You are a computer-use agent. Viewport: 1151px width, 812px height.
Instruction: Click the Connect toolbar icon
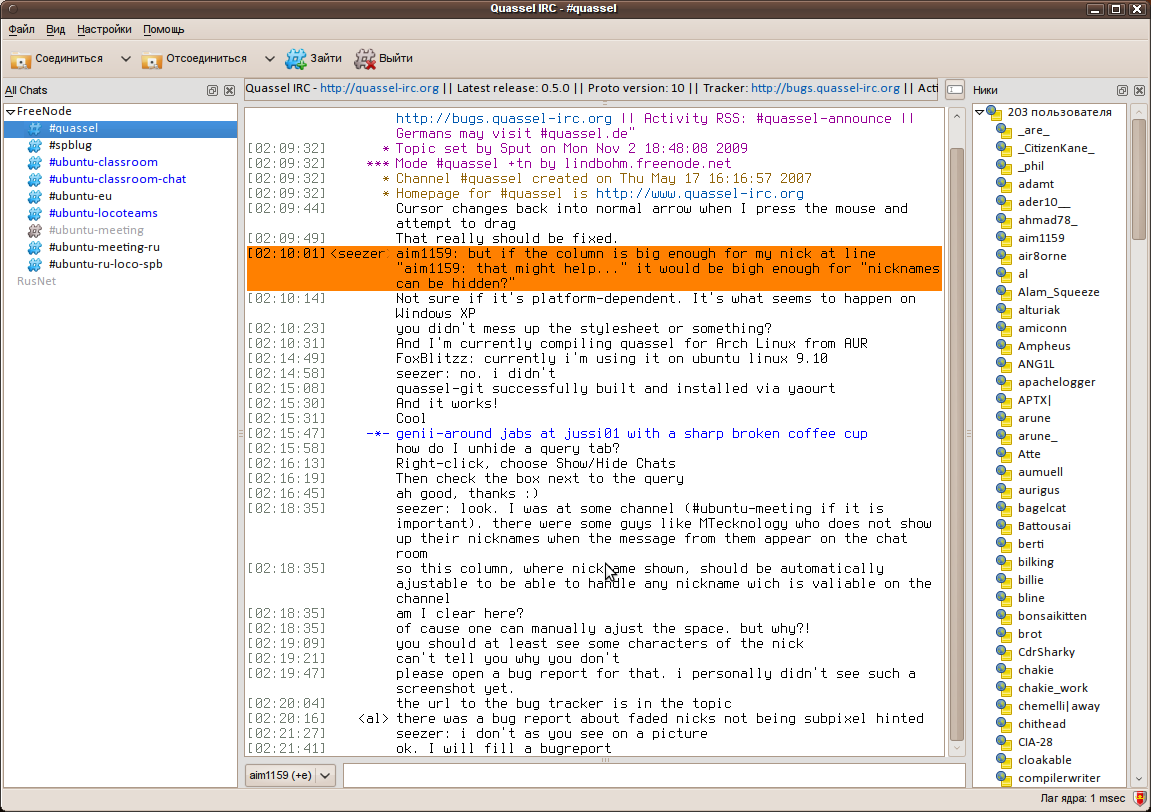(x=21, y=59)
